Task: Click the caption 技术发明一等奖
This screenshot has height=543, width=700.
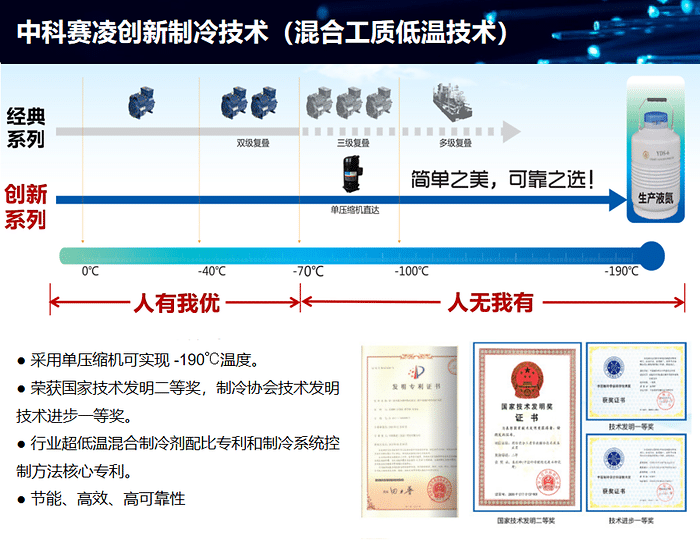Action: click(631, 427)
